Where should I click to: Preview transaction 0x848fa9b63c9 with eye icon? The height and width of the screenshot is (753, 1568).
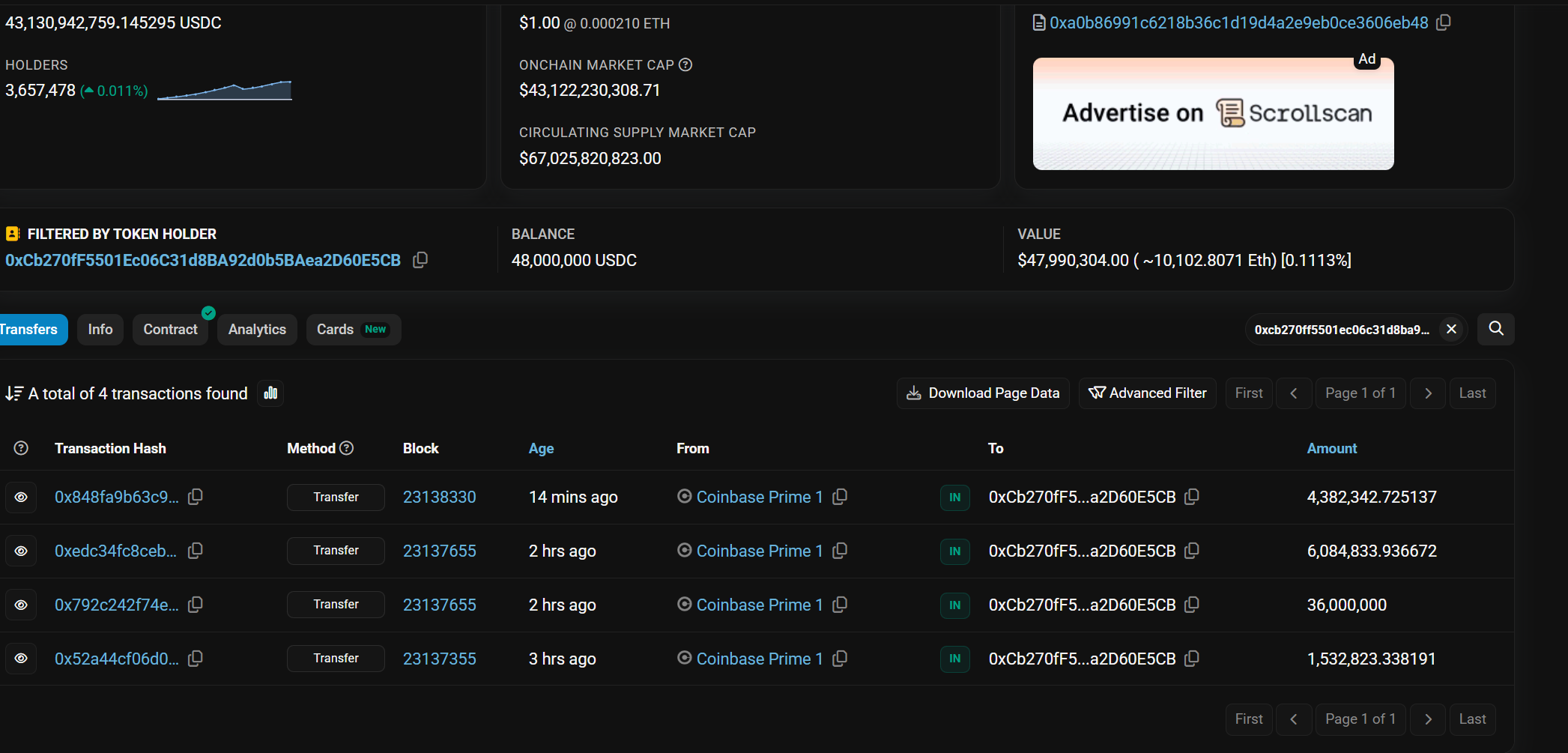click(21, 497)
